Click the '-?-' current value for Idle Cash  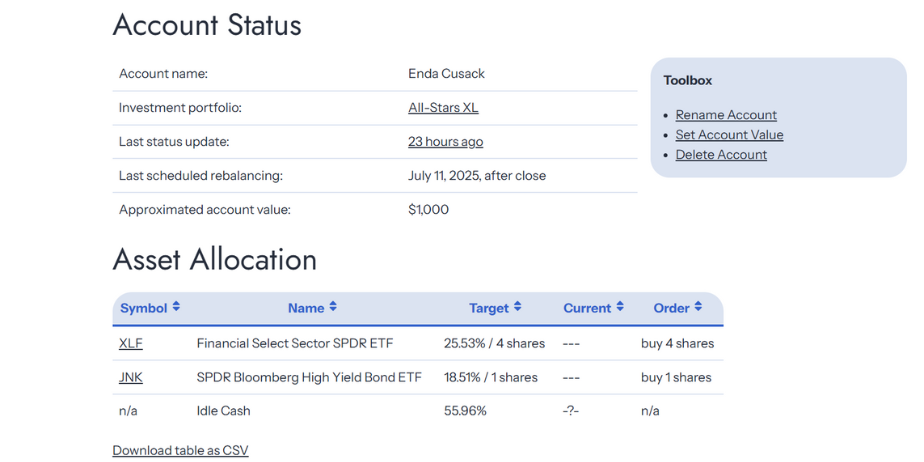click(x=571, y=411)
